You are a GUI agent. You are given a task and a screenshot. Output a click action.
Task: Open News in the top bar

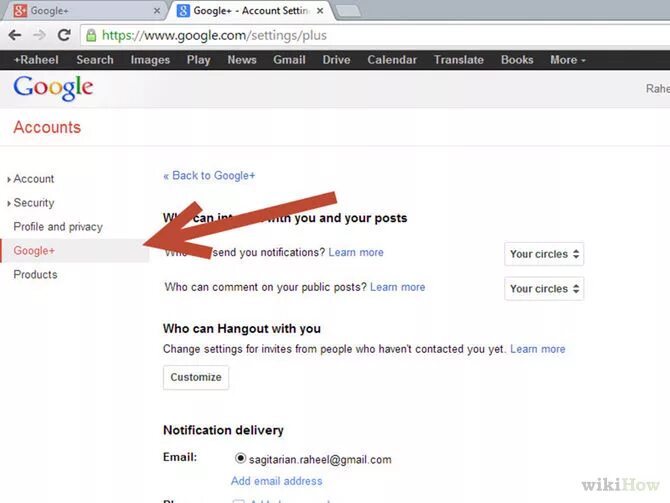pos(242,60)
